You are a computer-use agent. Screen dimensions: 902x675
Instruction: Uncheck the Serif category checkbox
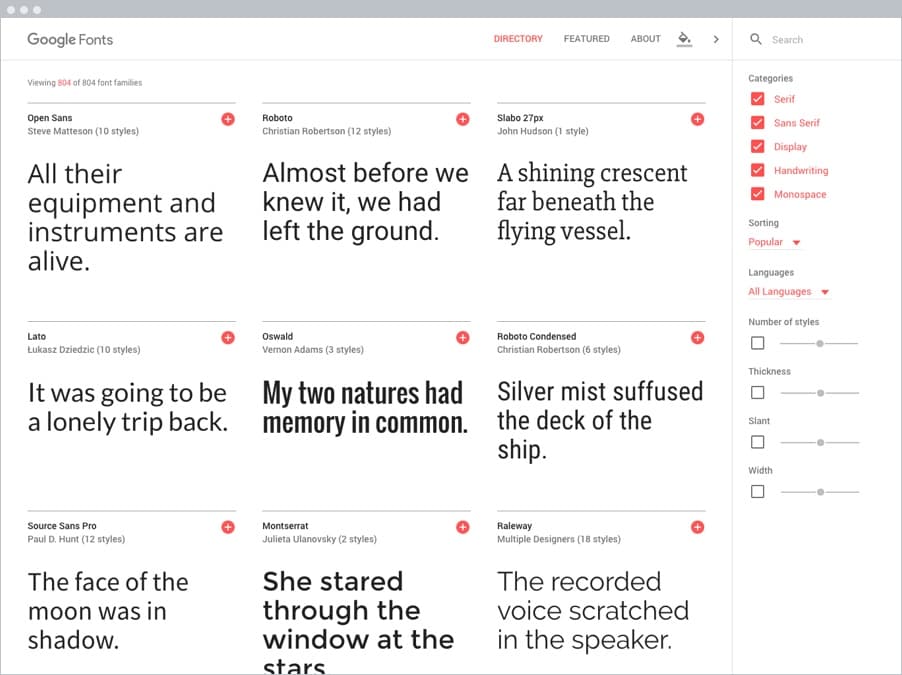click(x=758, y=99)
